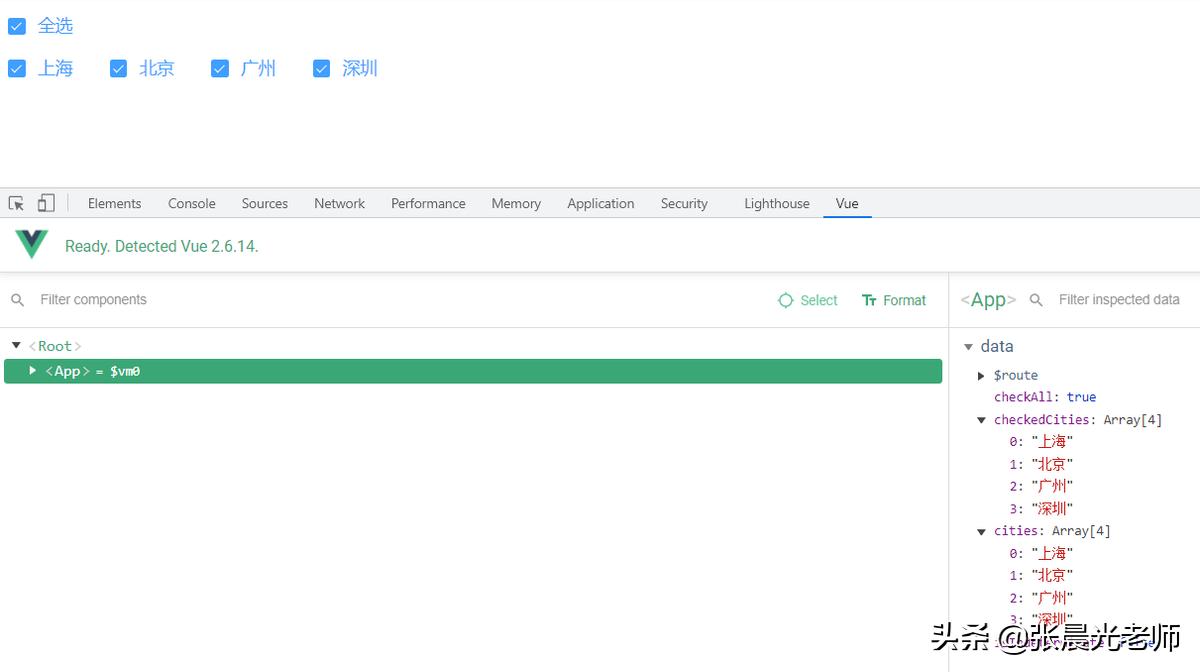
Task: Open the Lighthouse tab
Action: tap(777, 203)
